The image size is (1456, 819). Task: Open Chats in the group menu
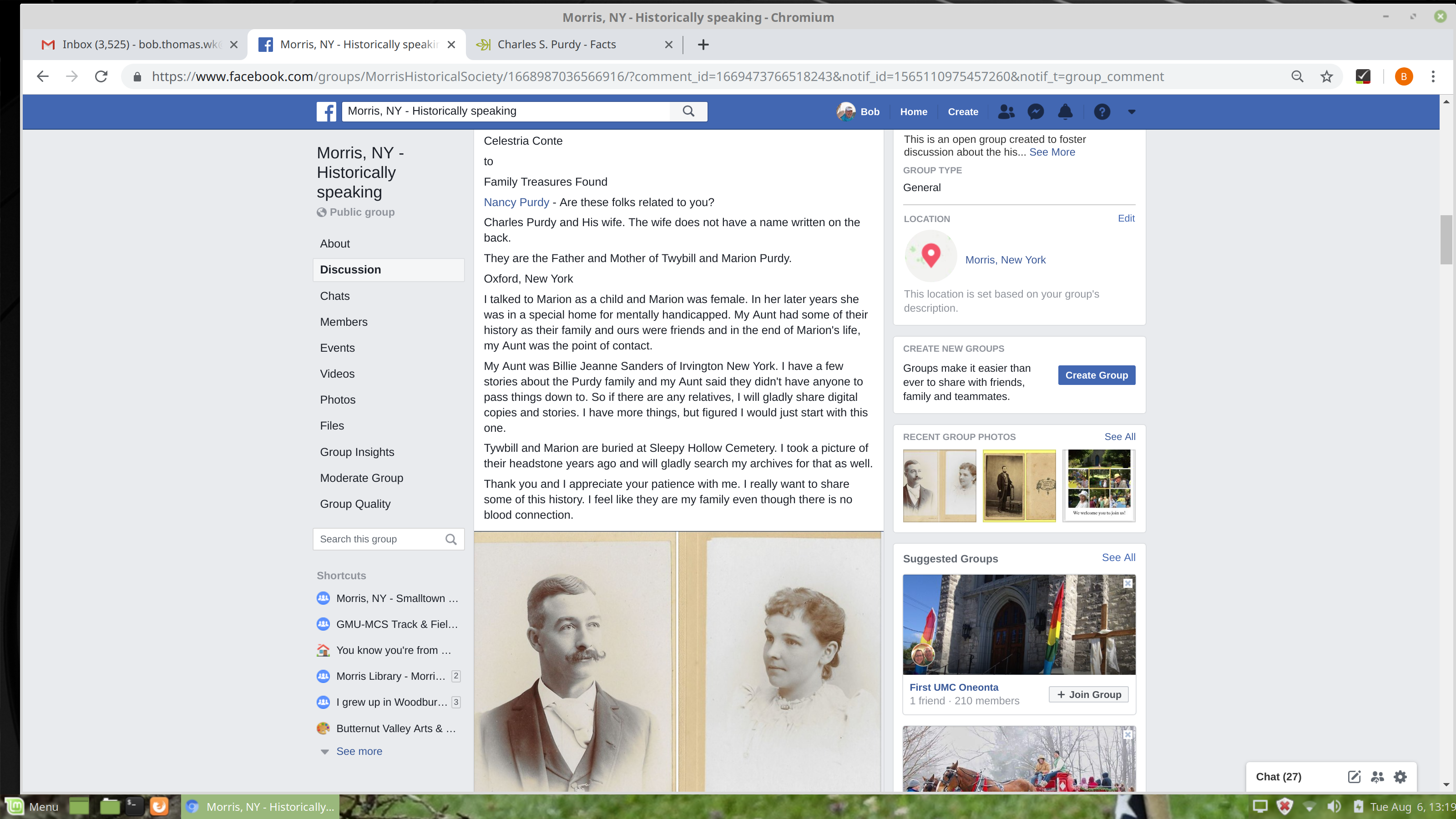coord(334,296)
